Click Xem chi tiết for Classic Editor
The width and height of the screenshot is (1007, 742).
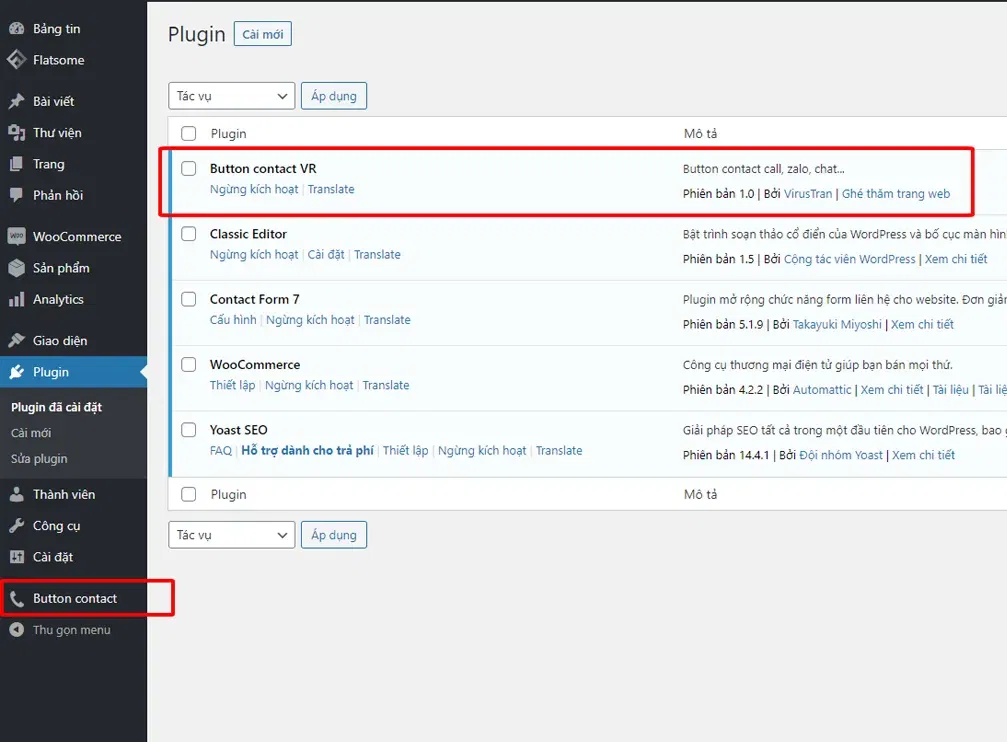coord(956,260)
